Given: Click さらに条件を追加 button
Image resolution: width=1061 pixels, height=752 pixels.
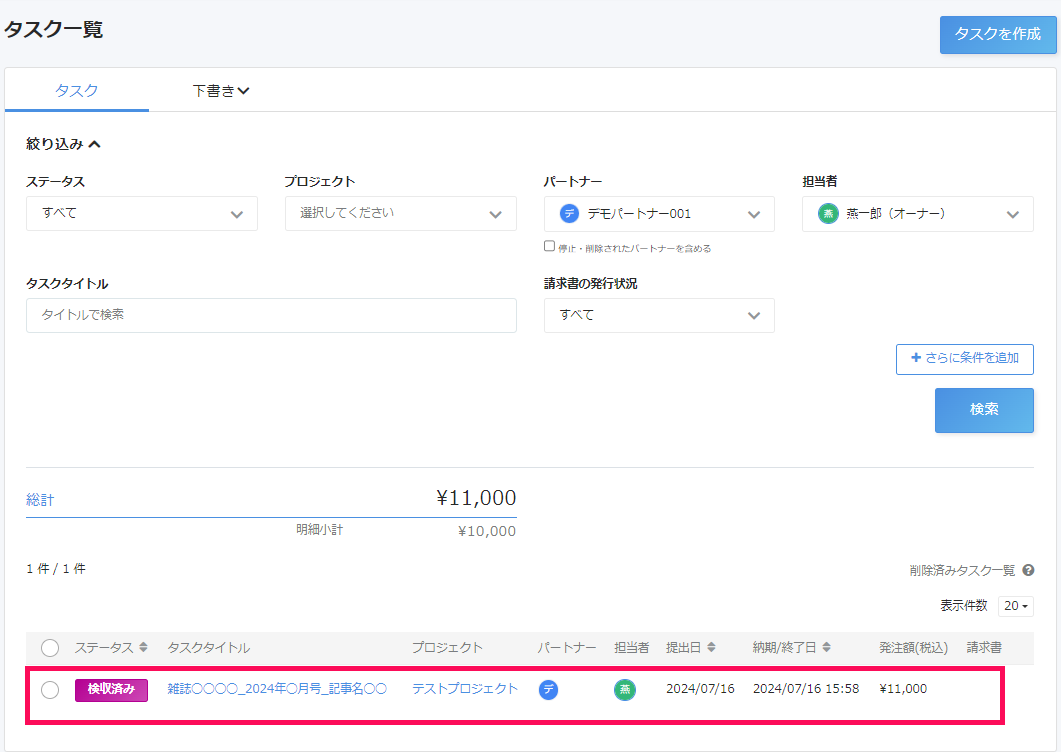Looking at the screenshot, I should click(x=964, y=359).
